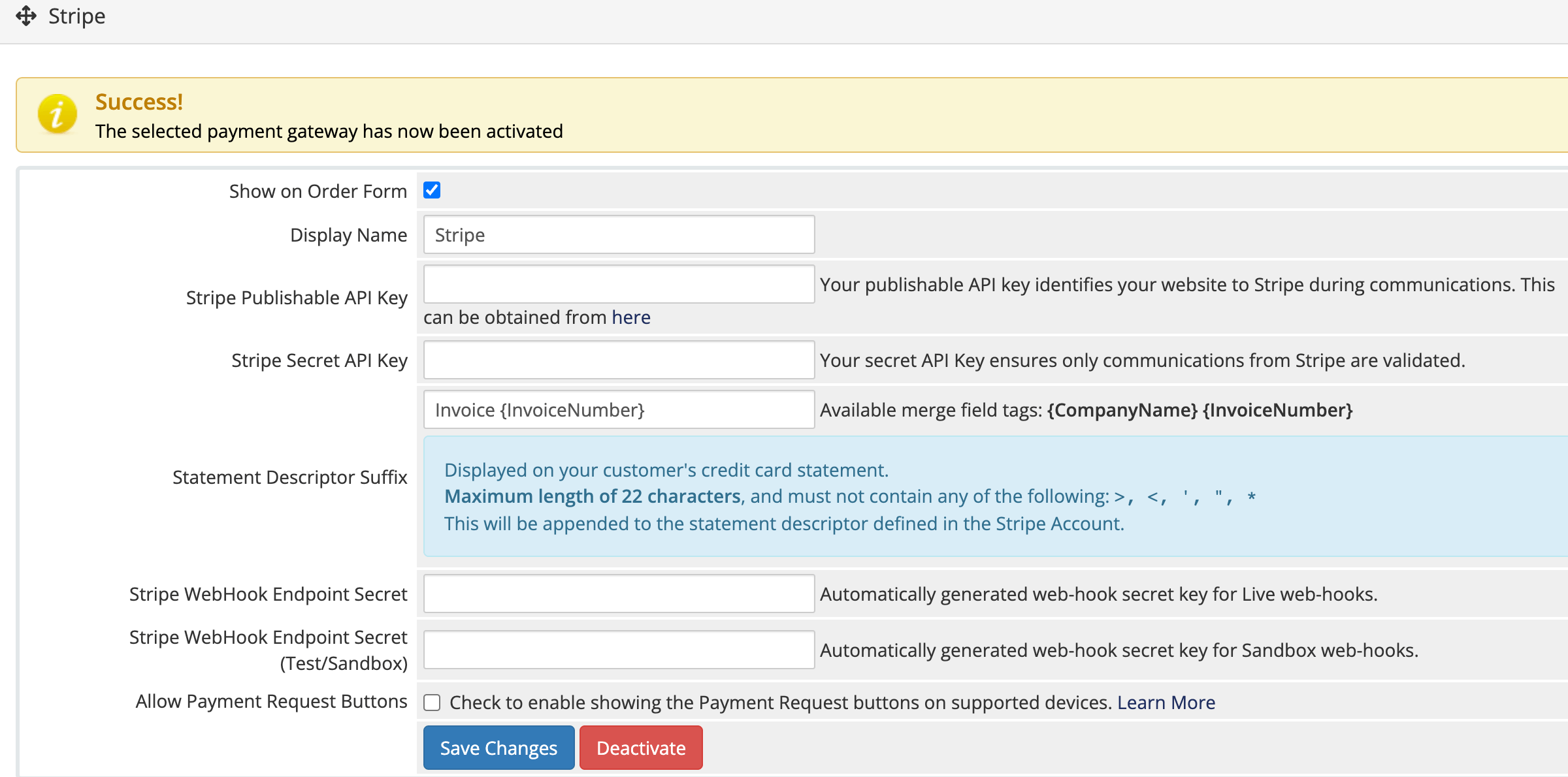The width and height of the screenshot is (1568, 777).
Task: Click the Display Name input field
Action: click(x=619, y=234)
